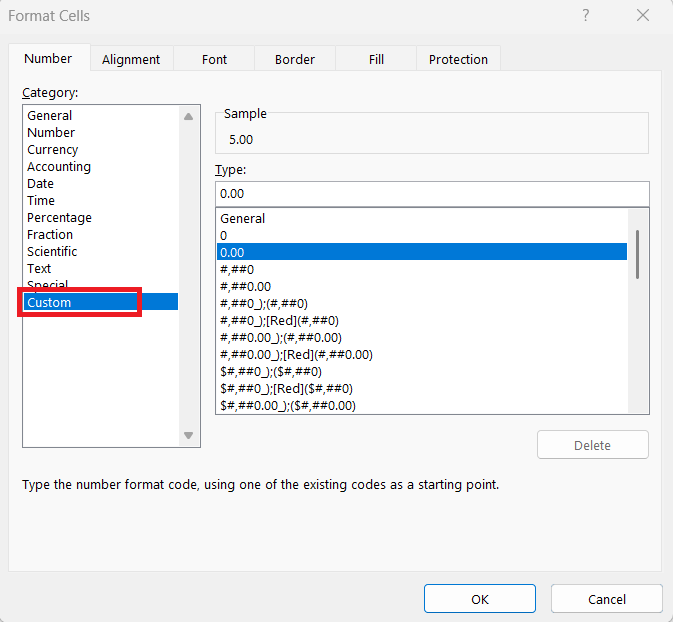
Task: Select the #,##0.00_);(#,##0.00) format code
Action: [x=422, y=337]
